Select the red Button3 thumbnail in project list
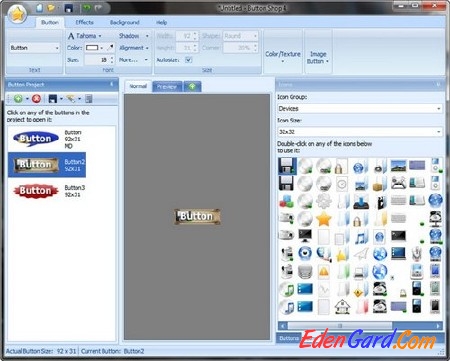 coord(36,191)
